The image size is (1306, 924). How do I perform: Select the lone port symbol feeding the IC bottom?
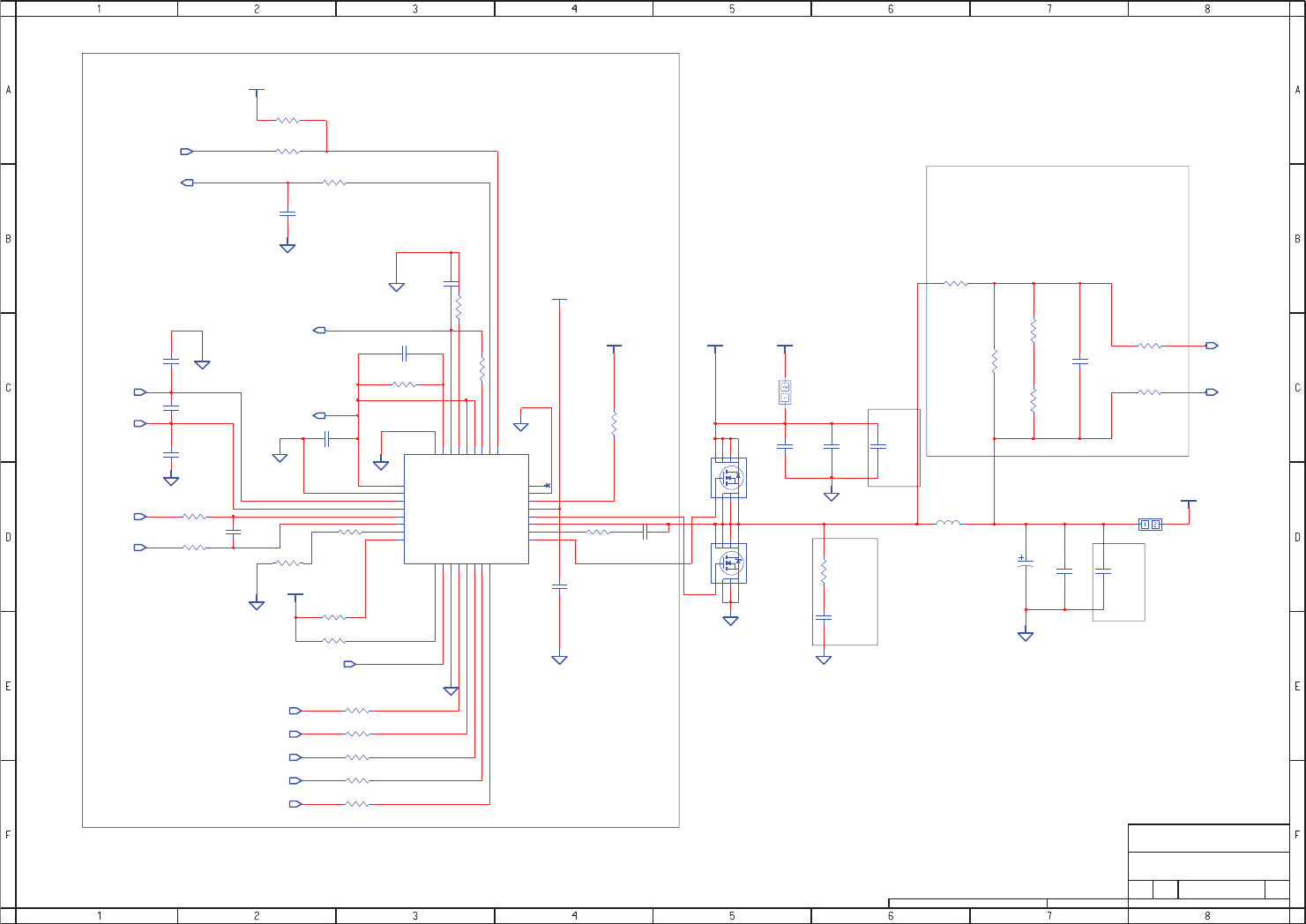349,664
